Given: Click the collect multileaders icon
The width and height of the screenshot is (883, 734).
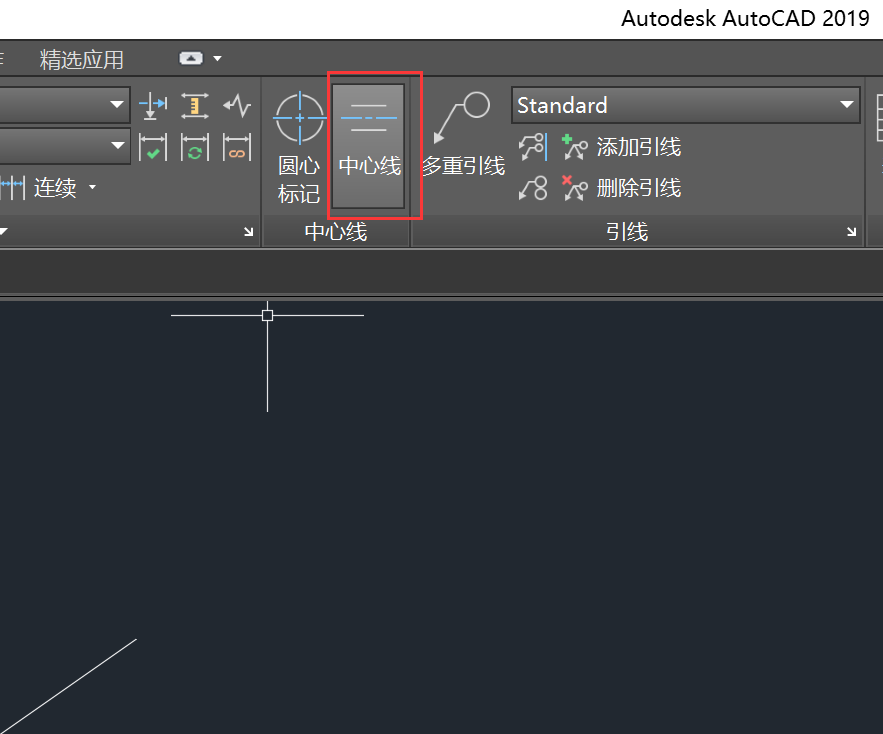Looking at the screenshot, I should click(x=533, y=188).
